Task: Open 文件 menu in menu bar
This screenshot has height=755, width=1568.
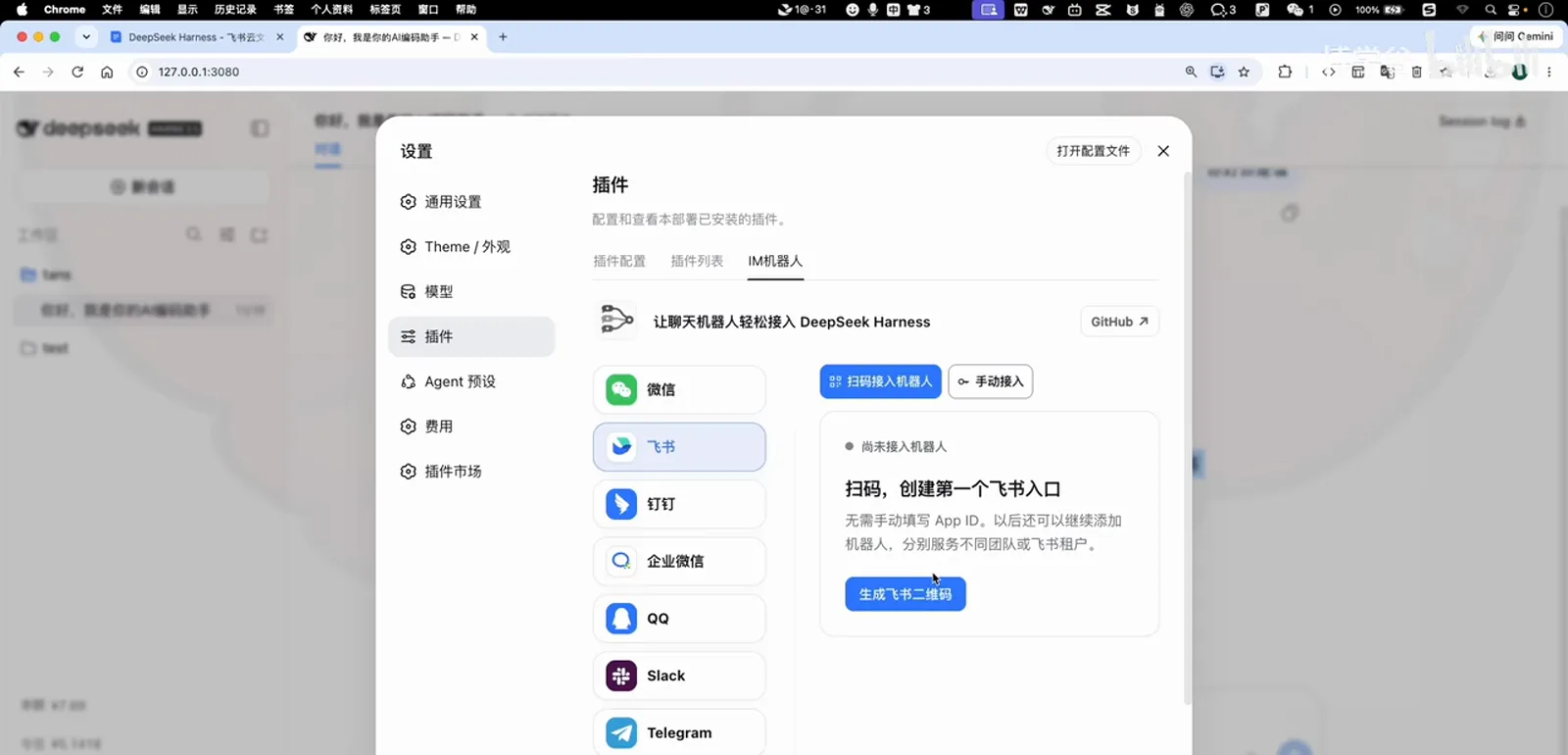Action: click(x=113, y=10)
